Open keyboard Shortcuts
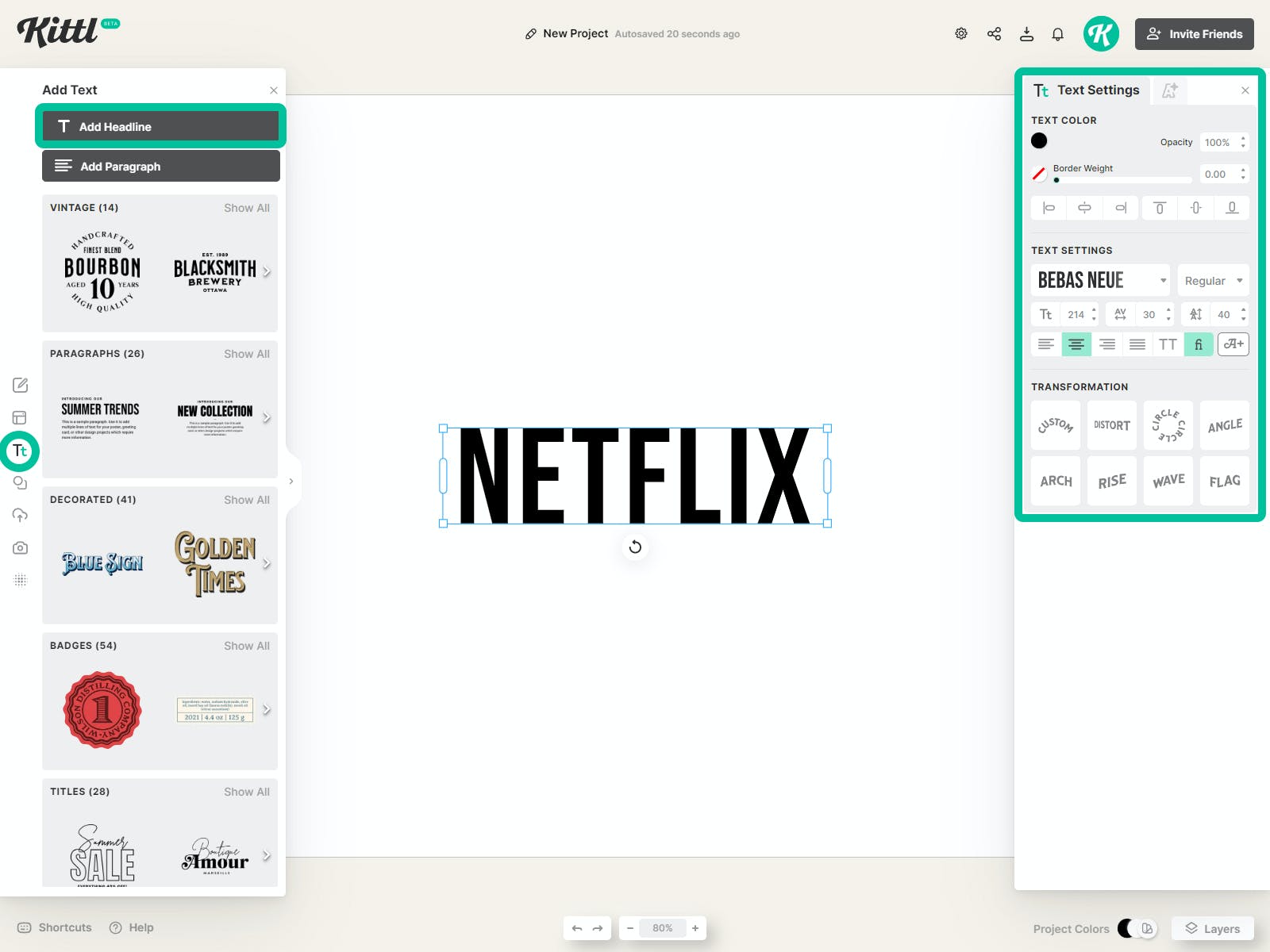The height and width of the screenshot is (952, 1270). 55,927
